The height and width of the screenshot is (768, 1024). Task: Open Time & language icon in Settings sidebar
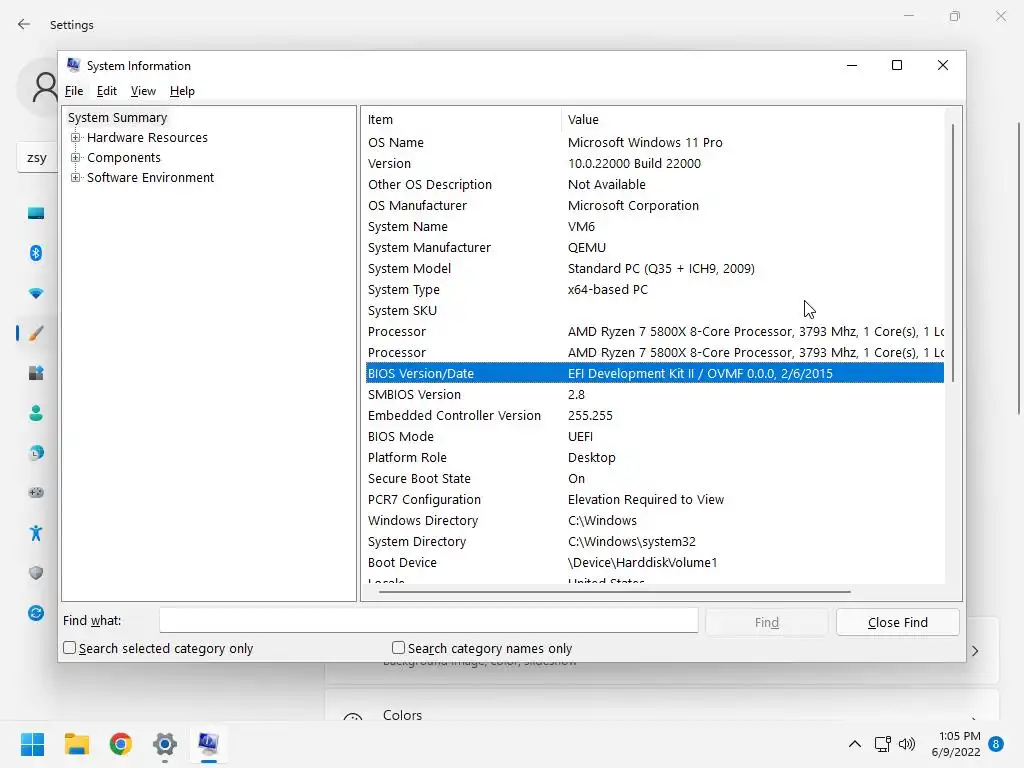[36, 453]
